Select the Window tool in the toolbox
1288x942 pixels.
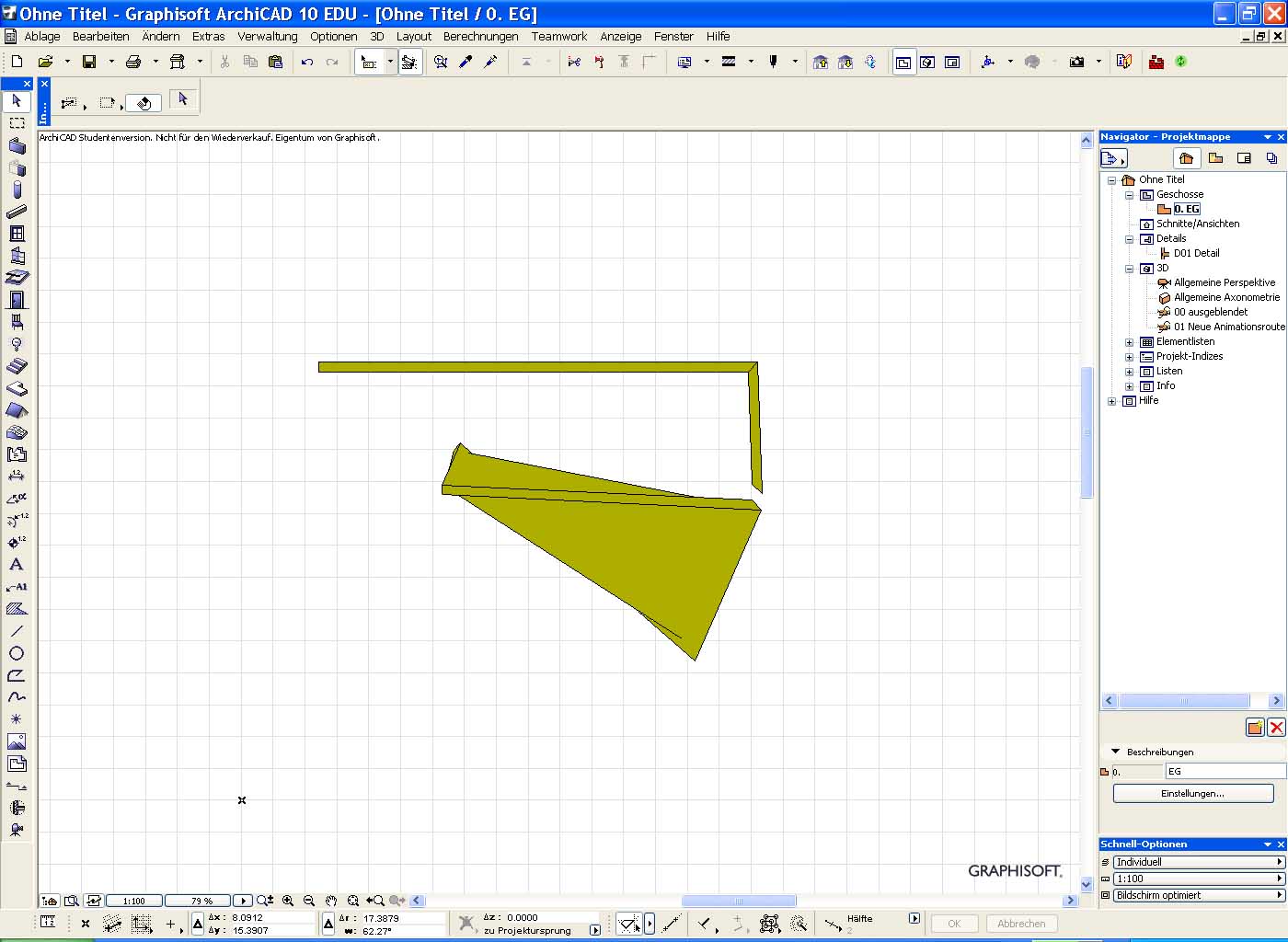coord(17,233)
